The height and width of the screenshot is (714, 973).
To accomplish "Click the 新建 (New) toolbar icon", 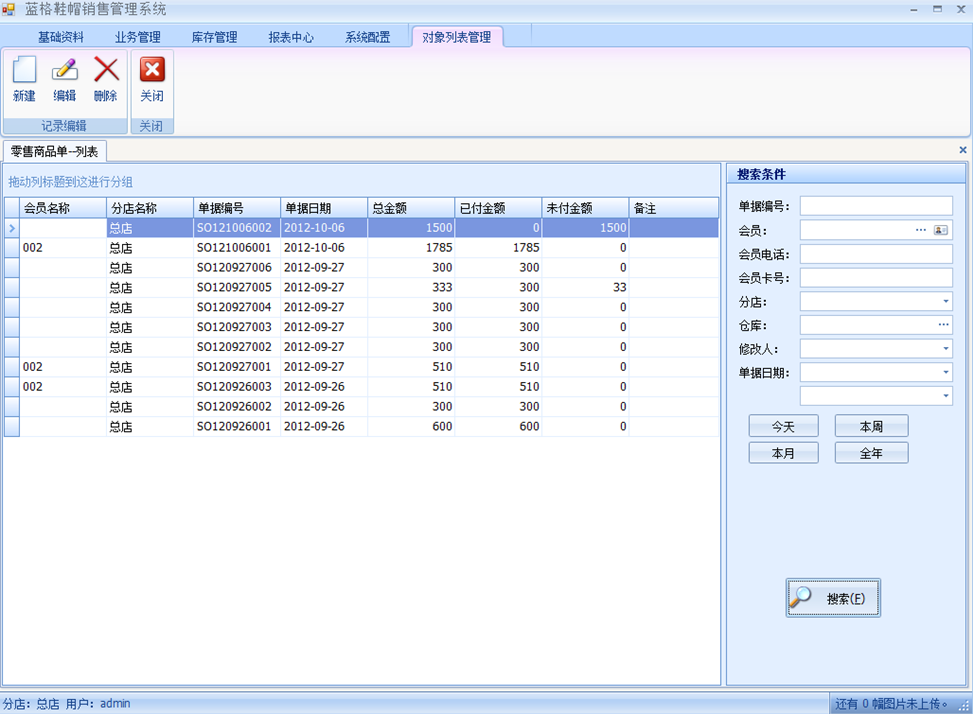I will click(x=24, y=71).
